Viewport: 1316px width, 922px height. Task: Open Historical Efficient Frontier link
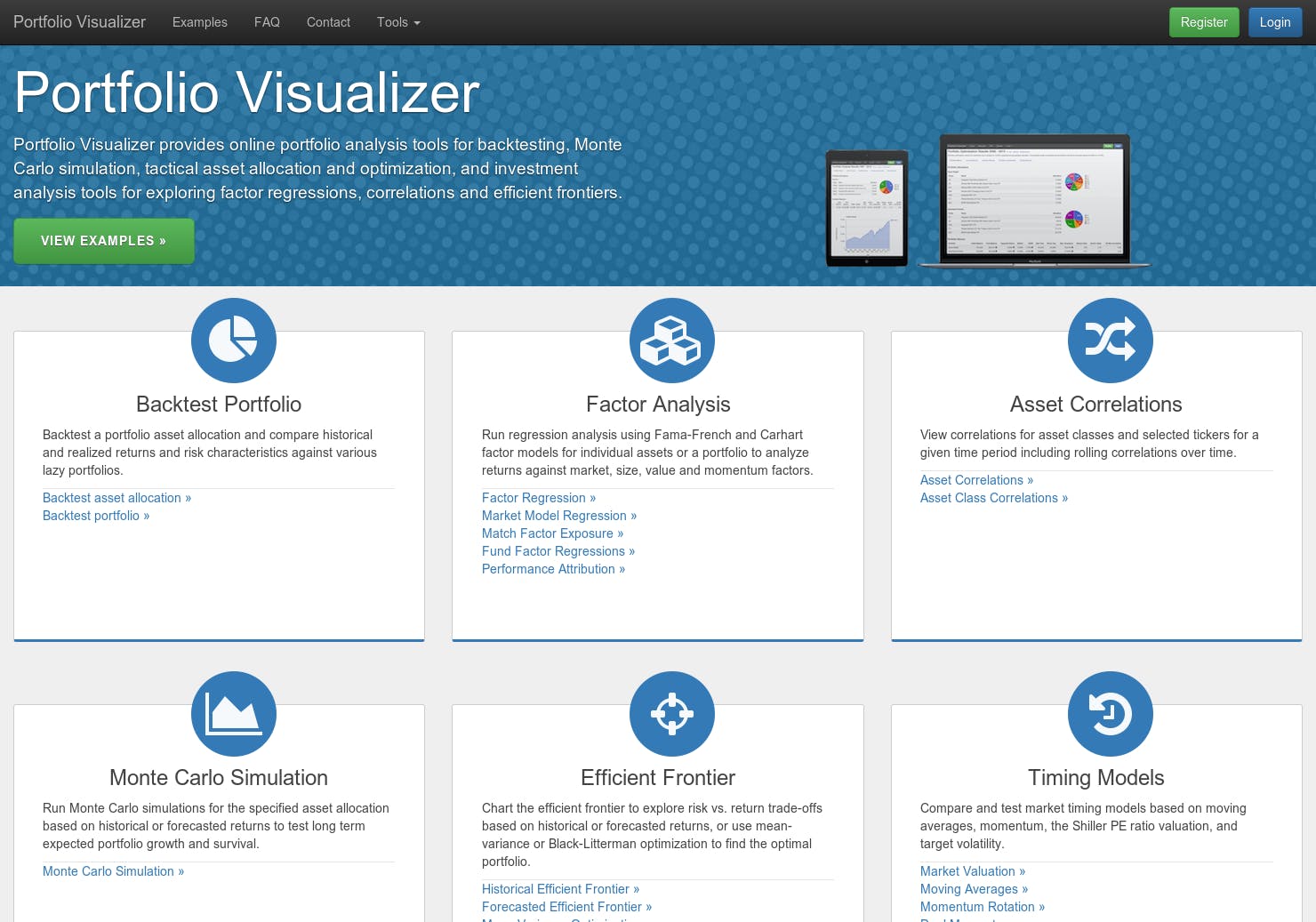point(561,889)
